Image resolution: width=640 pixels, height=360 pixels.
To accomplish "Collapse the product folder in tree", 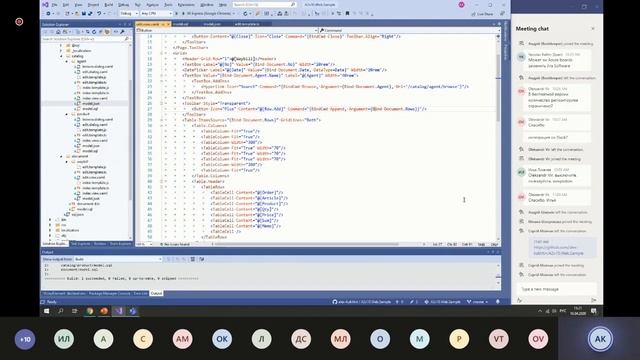I will tap(67, 114).
